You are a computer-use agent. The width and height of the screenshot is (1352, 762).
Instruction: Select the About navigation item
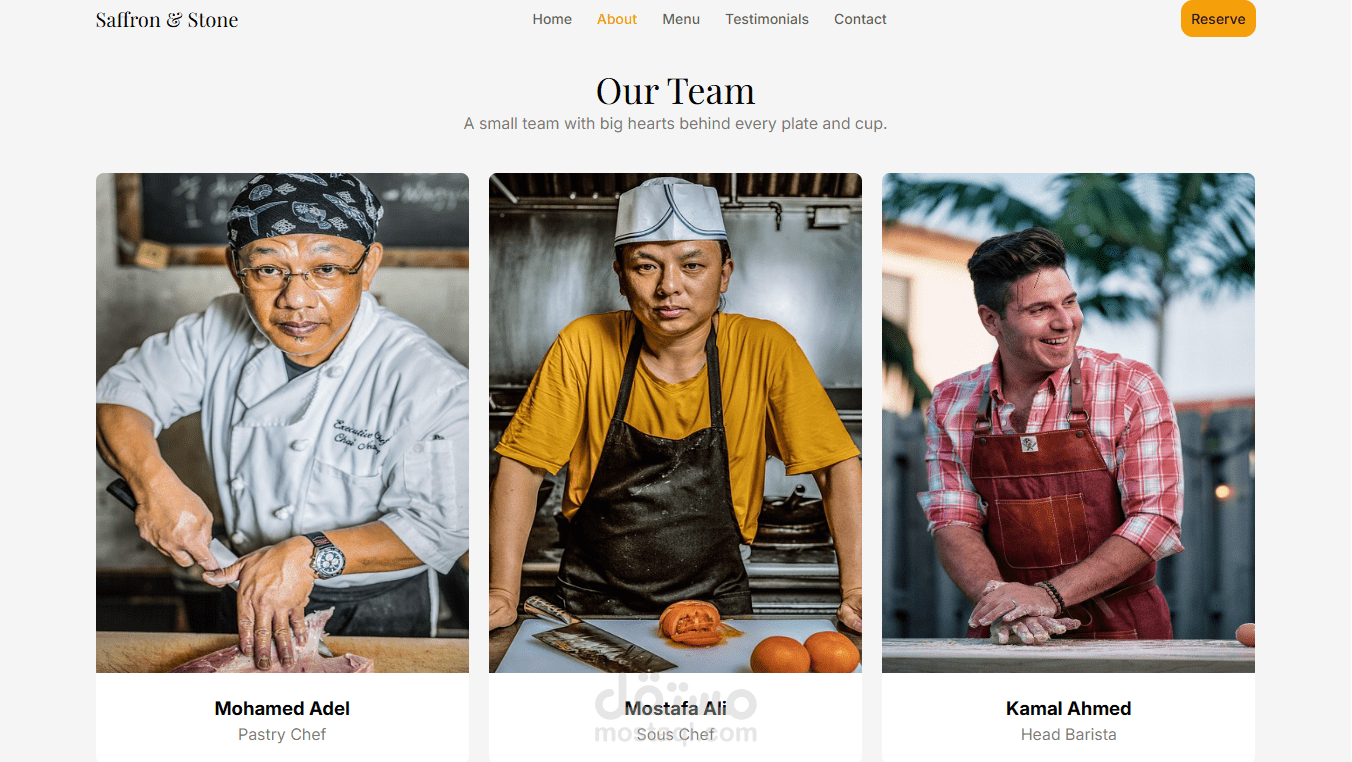pyautogui.click(x=617, y=19)
